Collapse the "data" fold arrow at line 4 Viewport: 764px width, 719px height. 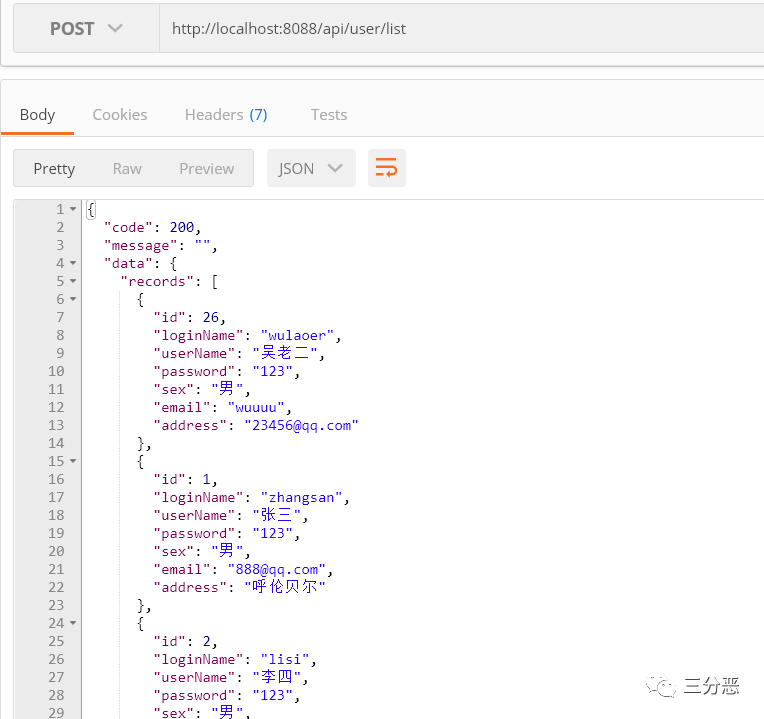coord(73,263)
